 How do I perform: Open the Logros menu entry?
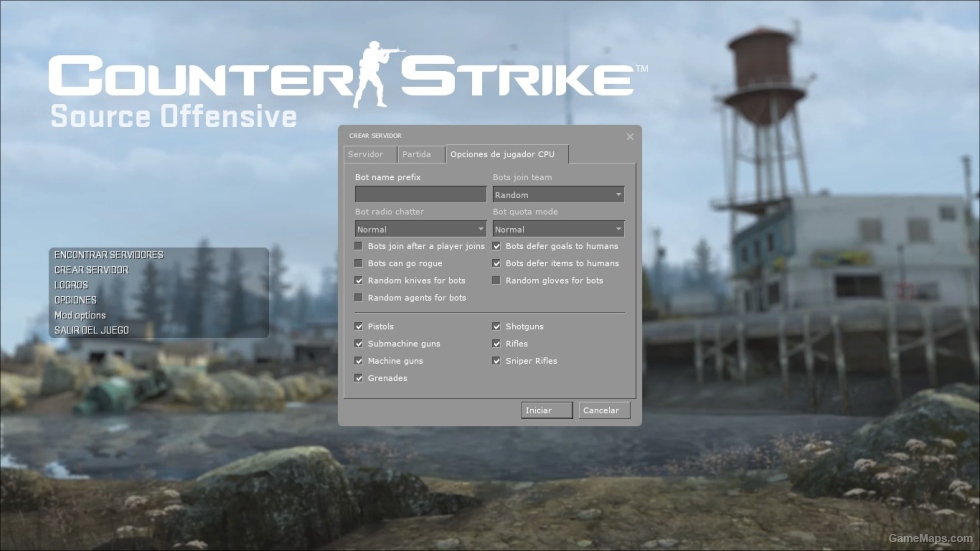71,285
